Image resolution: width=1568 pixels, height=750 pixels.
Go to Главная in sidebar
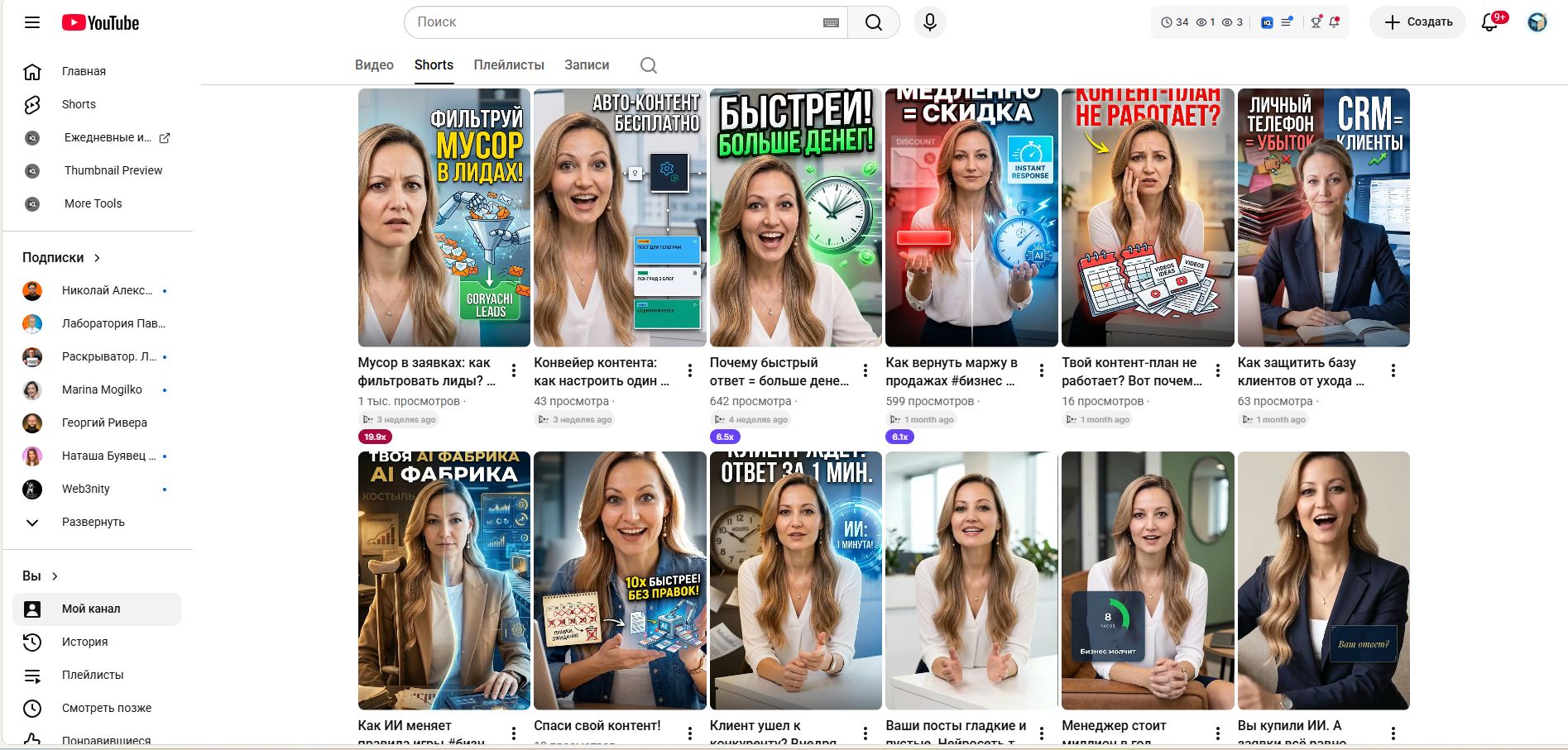tap(98, 71)
